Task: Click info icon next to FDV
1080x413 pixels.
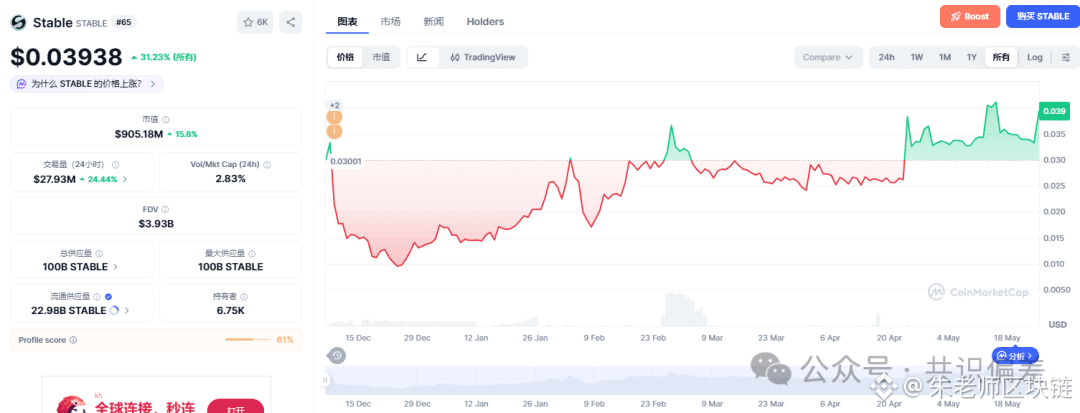Action: click(x=165, y=209)
